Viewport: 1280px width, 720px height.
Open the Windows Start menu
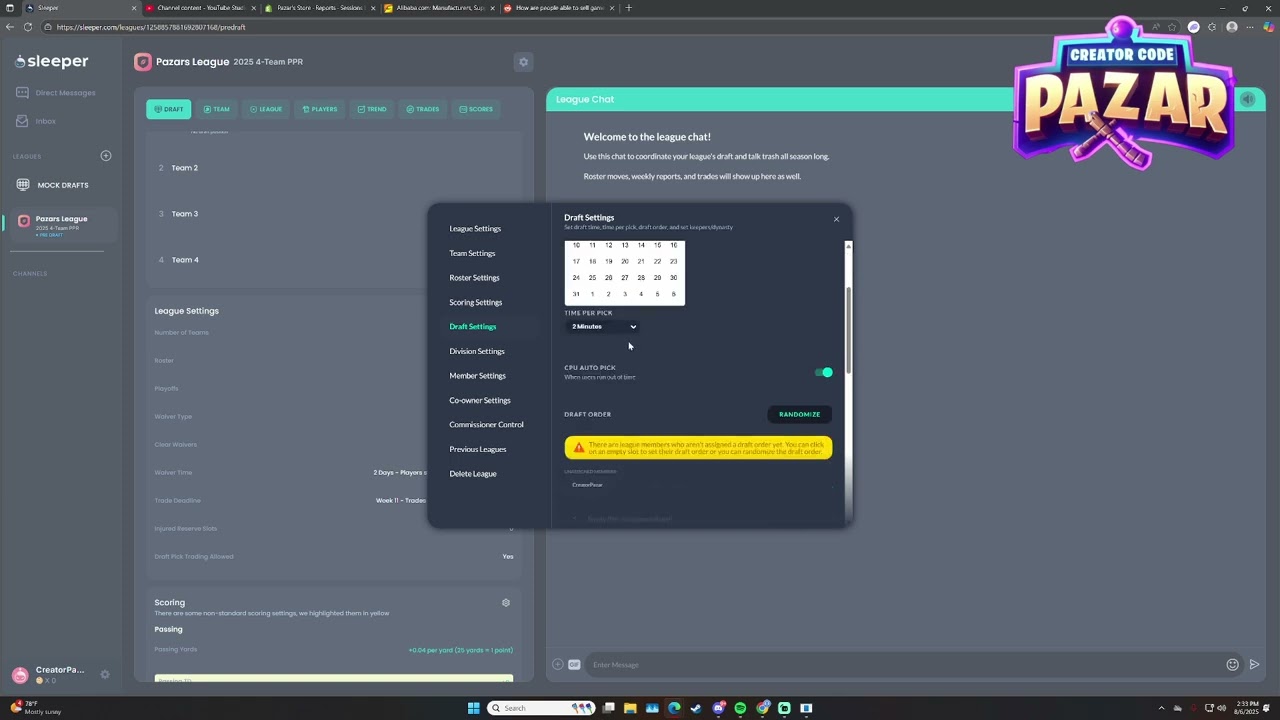(474, 708)
